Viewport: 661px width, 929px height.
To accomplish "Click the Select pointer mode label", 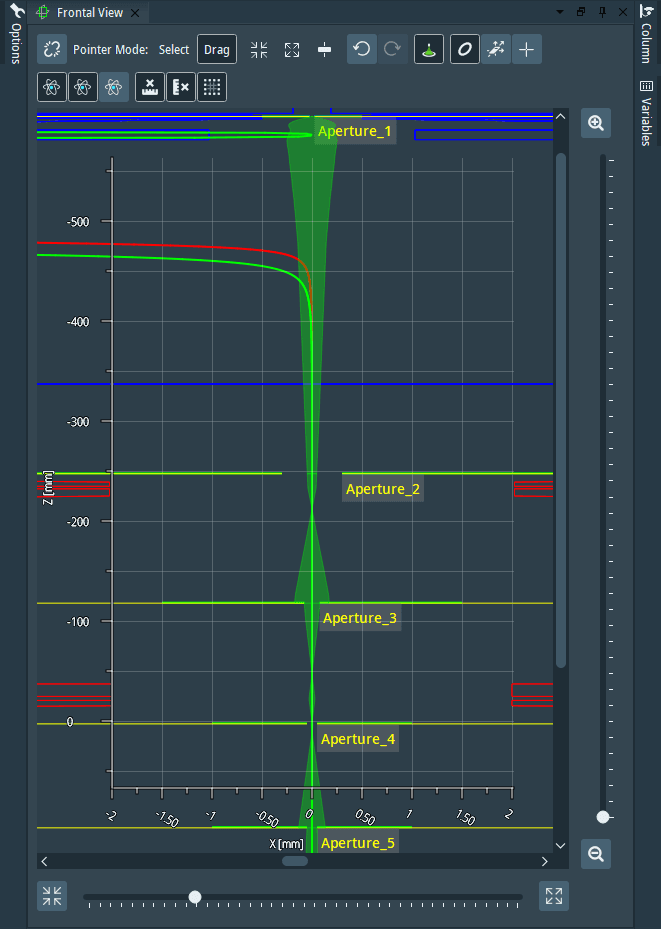I will pos(173,50).
